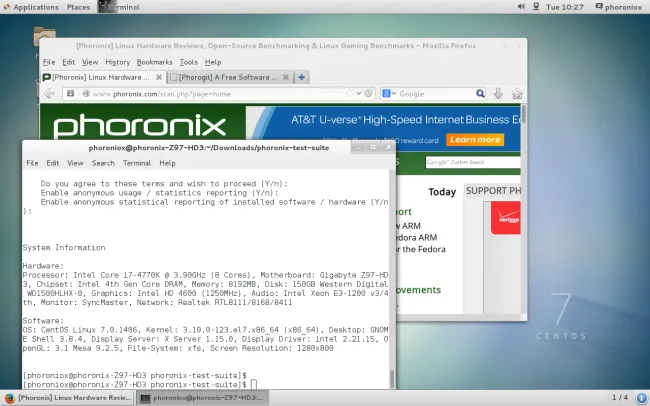Click notification icon in bottom right corner

click(642, 398)
